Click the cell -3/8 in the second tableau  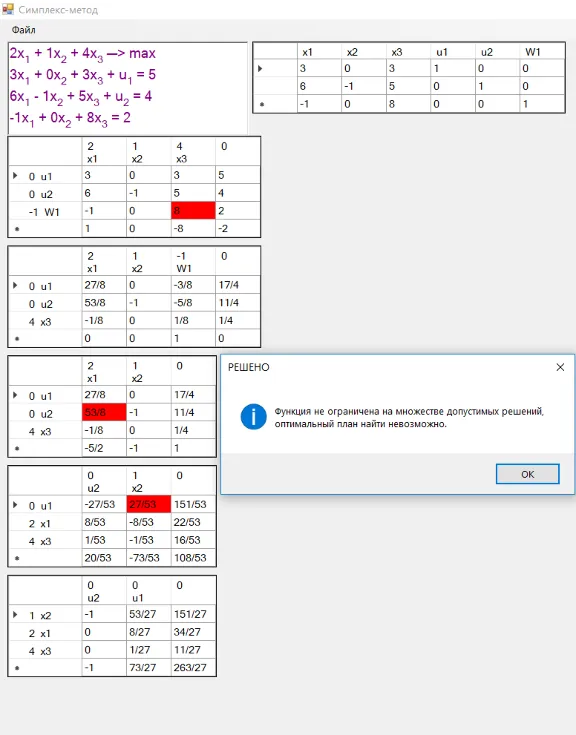(193, 285)
